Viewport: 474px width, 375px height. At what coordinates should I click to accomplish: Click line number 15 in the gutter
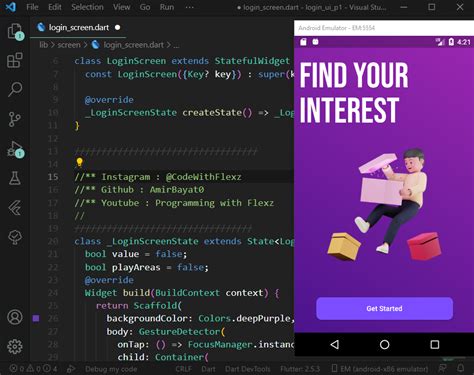point(53,177)
